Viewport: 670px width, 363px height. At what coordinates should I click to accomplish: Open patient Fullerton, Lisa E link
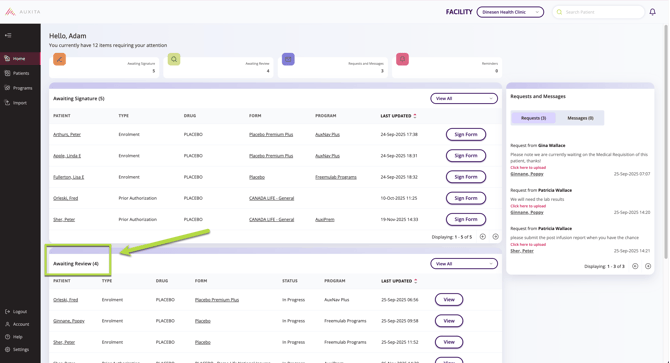pyautogui.click(x=68, y=177)
